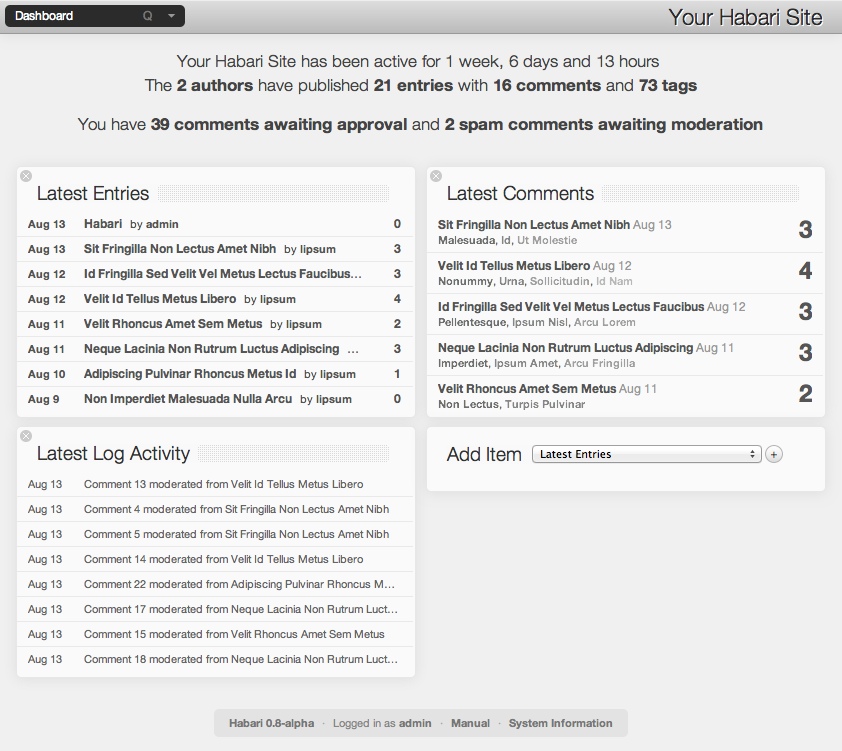Click the admin user link in footer
The width and height of the screenshot is (842, 751).
415,723
